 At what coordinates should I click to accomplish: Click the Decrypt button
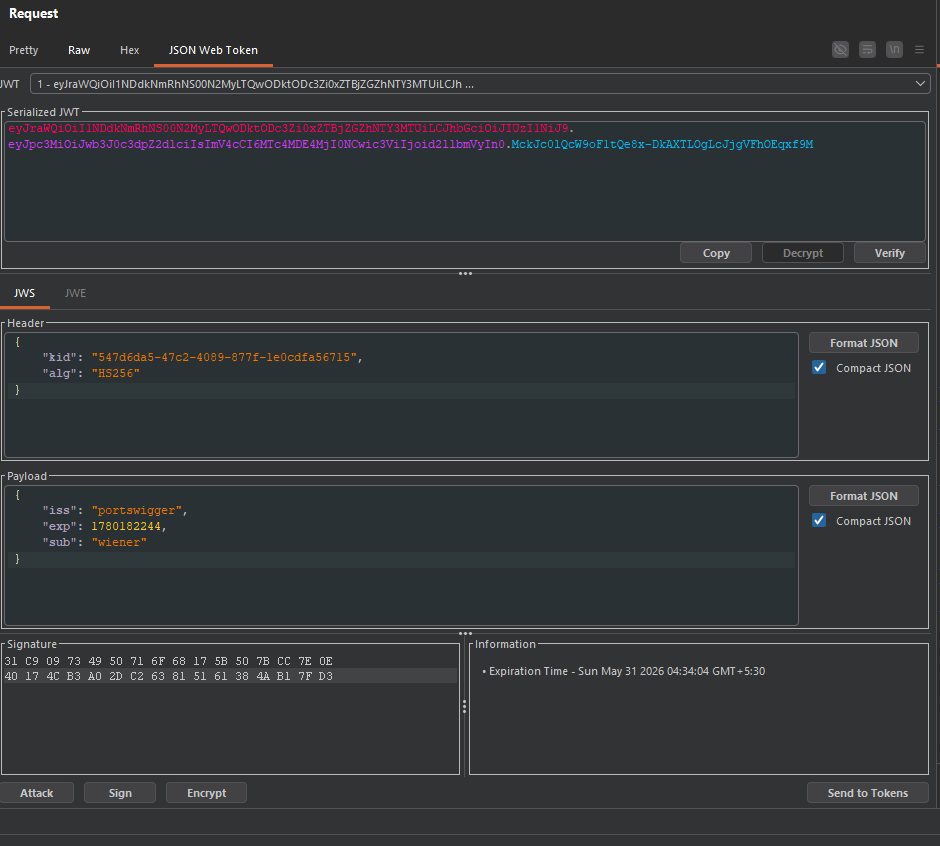point(803,253)
